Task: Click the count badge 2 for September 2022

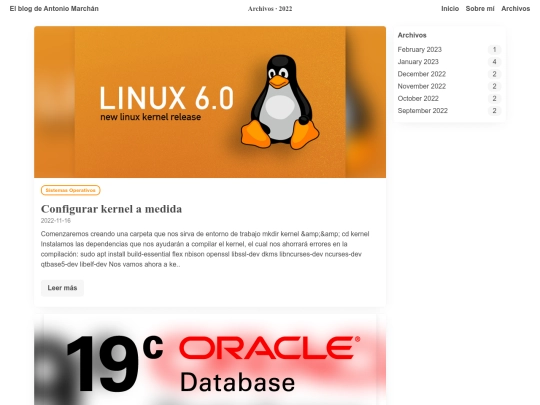Action: point(494,111)
